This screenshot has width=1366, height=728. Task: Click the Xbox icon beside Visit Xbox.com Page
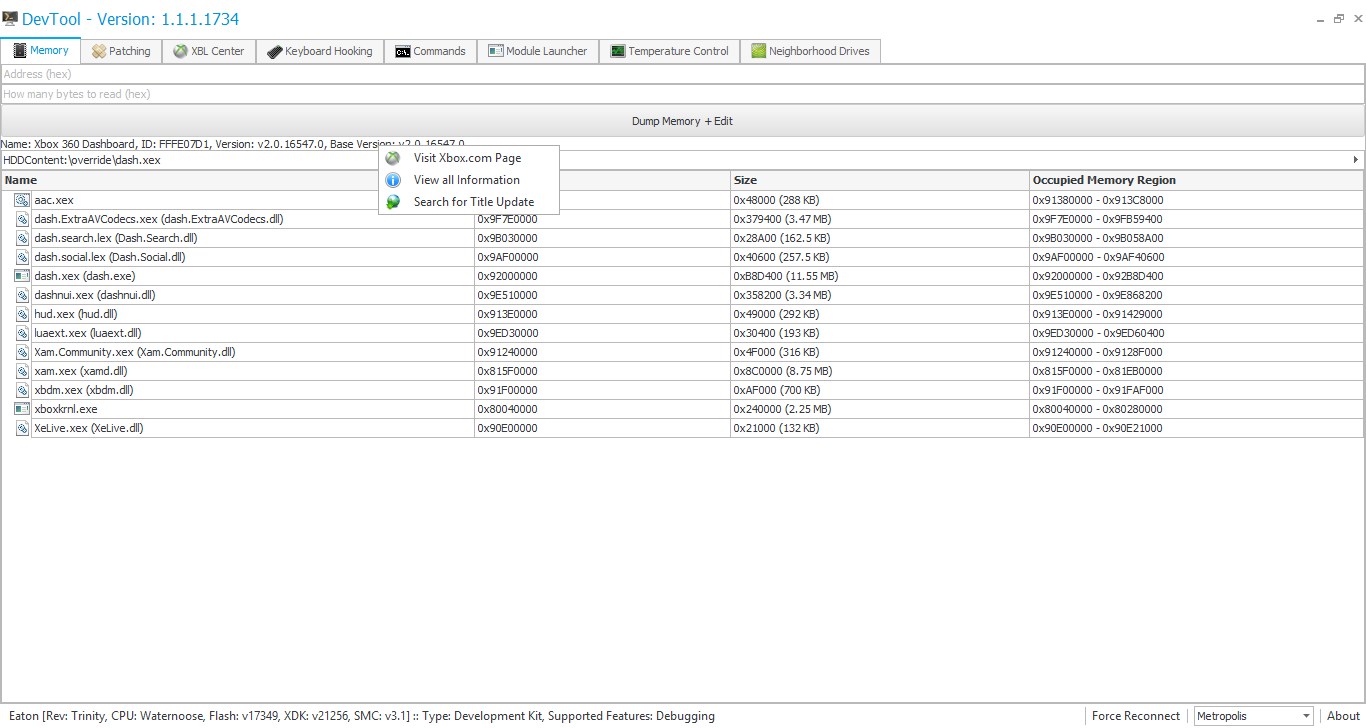click(x=393, y=158)
